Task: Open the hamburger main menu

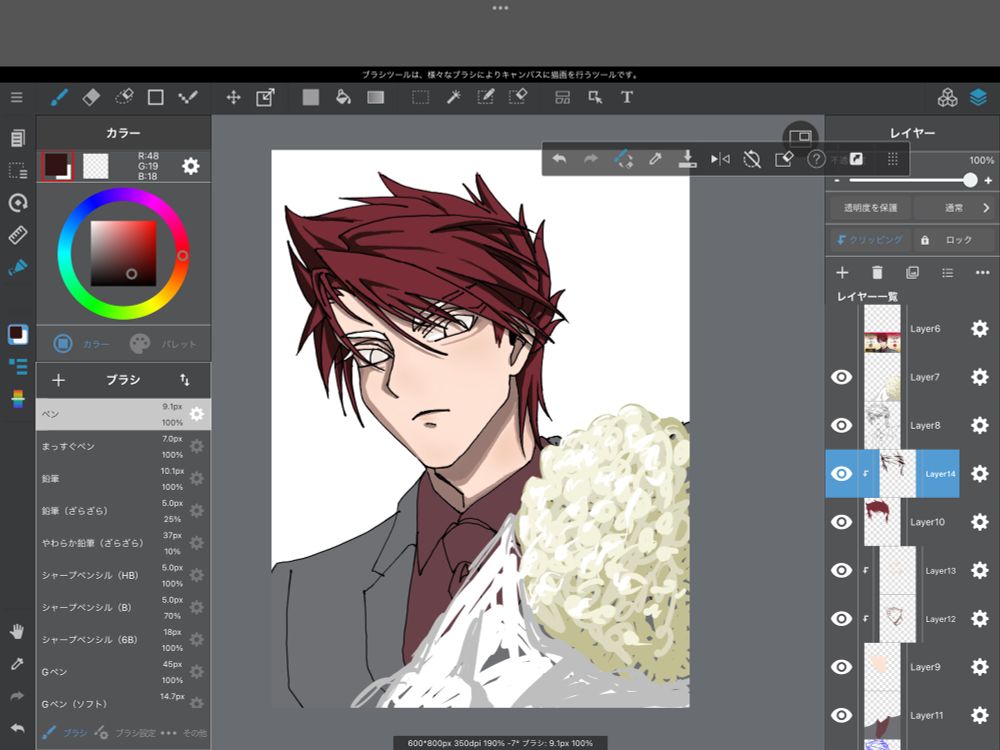Action: [17, 97]
